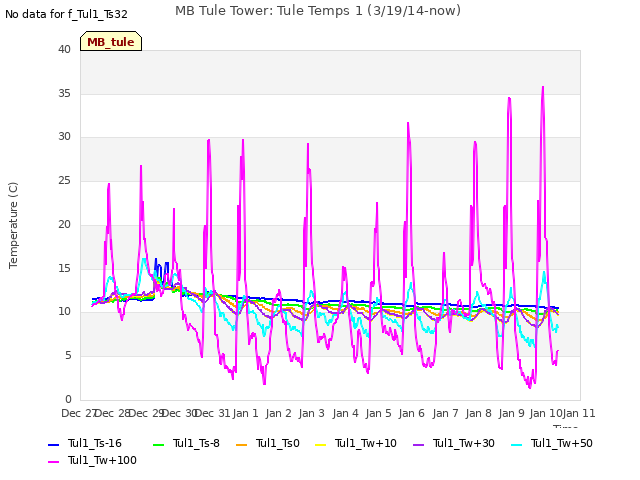
Task: Click the 20 y-axis tick label
Action: [x=64, y=224]
